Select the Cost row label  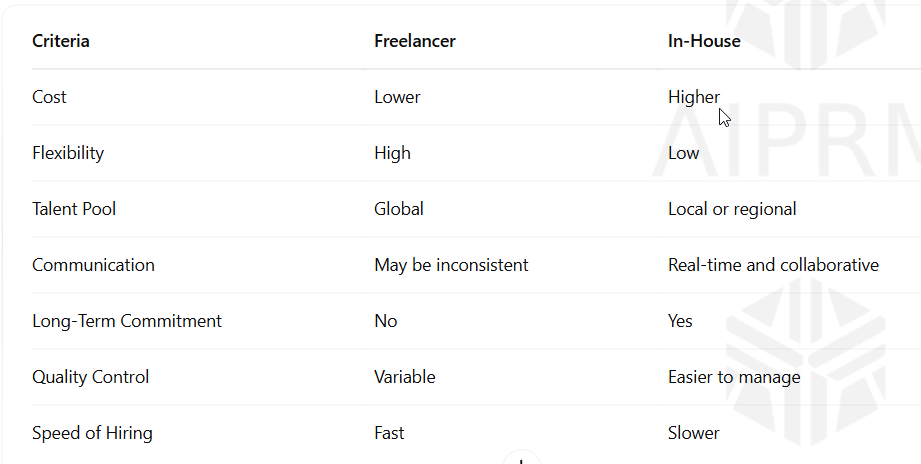[49, 97]
